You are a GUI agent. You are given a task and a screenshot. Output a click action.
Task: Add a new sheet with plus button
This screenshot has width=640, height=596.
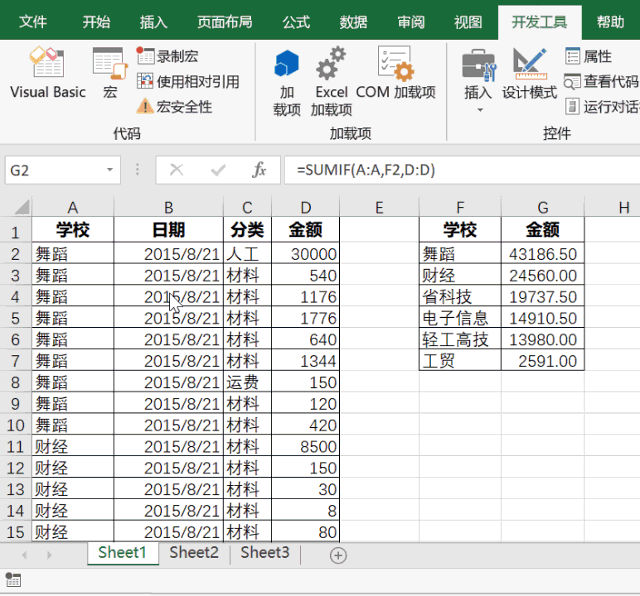(x=338, y=555)
